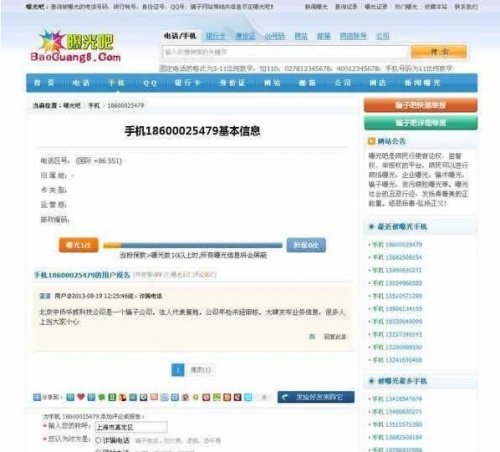
Task: Click the 手机18600025479基本信息 title
Action: (192, 131)
